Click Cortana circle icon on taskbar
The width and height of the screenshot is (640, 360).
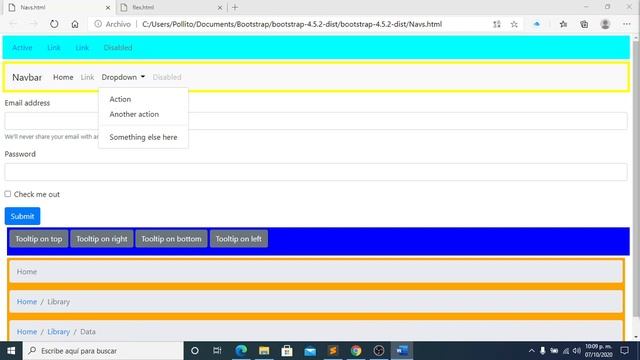click(195, 351)
